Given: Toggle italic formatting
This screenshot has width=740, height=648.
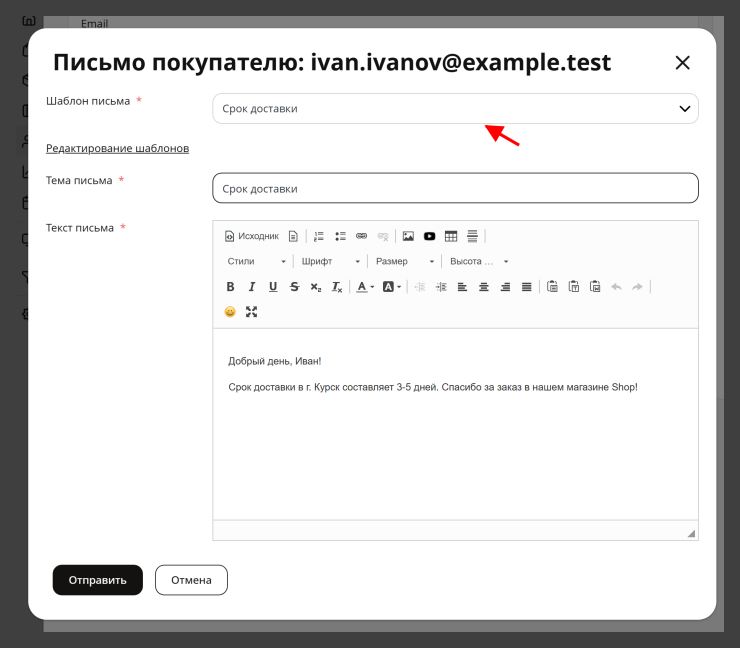Looking at the screenshot, I should (252, 286).
